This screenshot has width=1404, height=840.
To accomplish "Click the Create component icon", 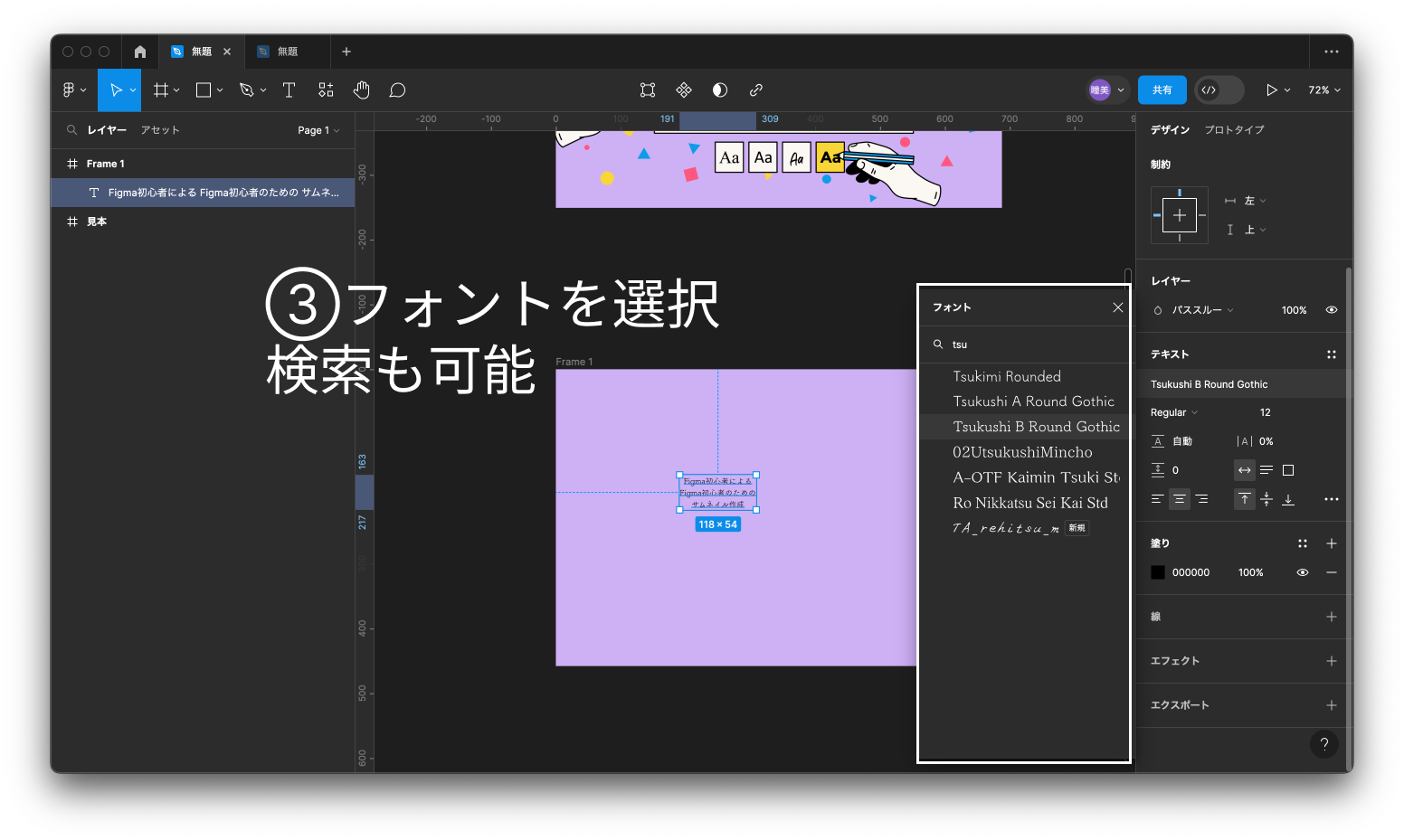I will point(684,90).
